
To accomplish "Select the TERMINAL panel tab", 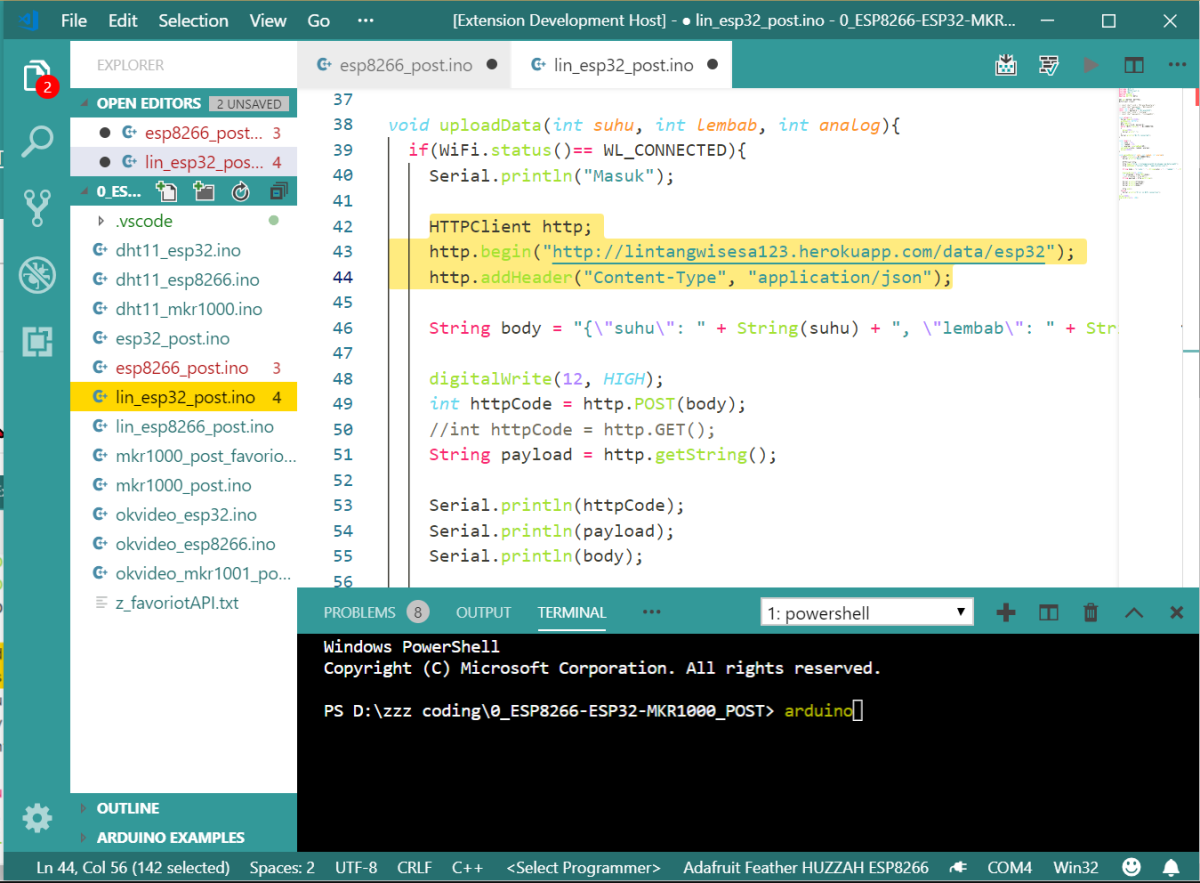I will 572,612.
